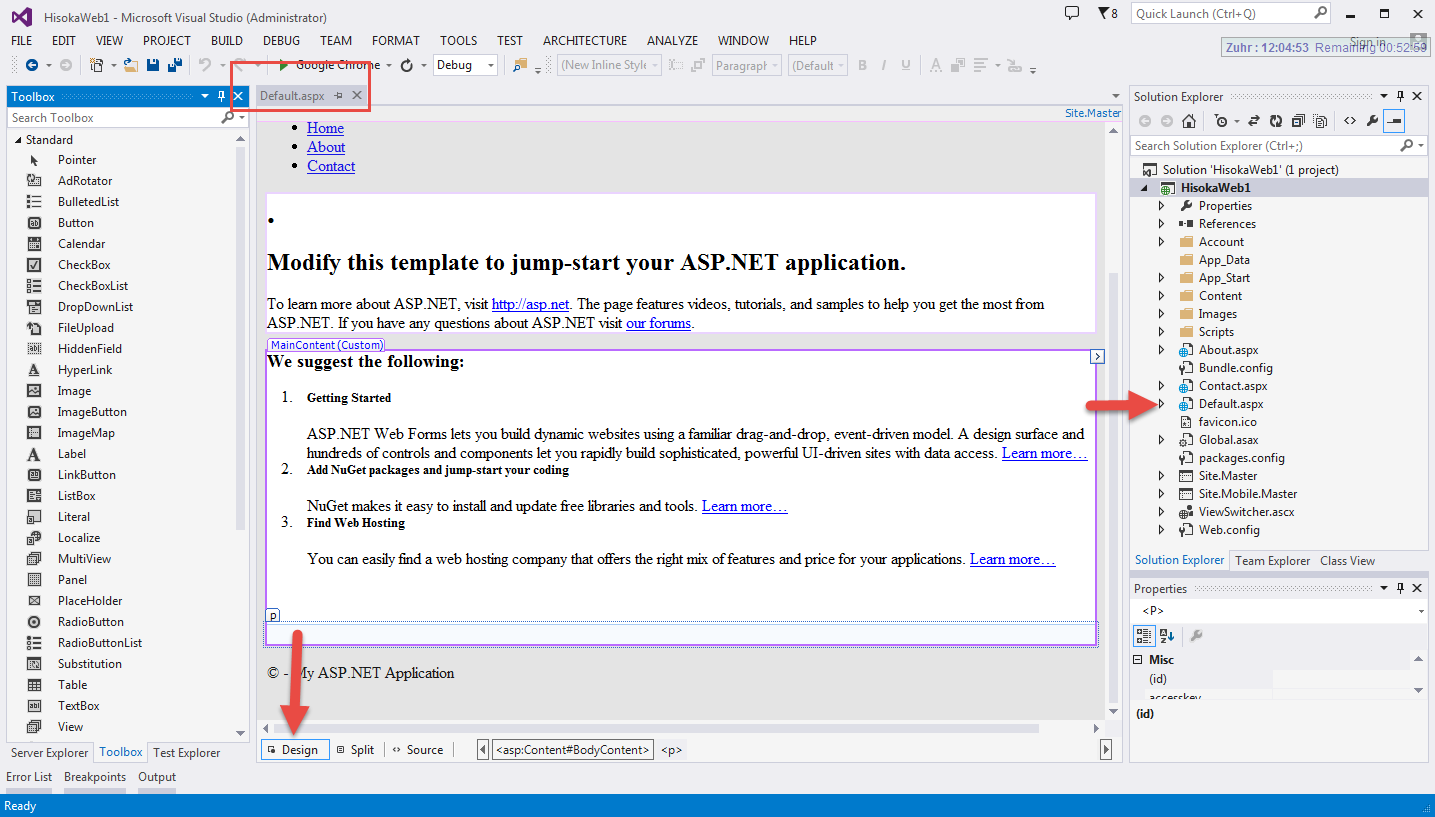Click the Pending Changes Filter clock icon
Image resolution: width=1435 pixels, height=817 pixels.
(x=1221, y=121)
